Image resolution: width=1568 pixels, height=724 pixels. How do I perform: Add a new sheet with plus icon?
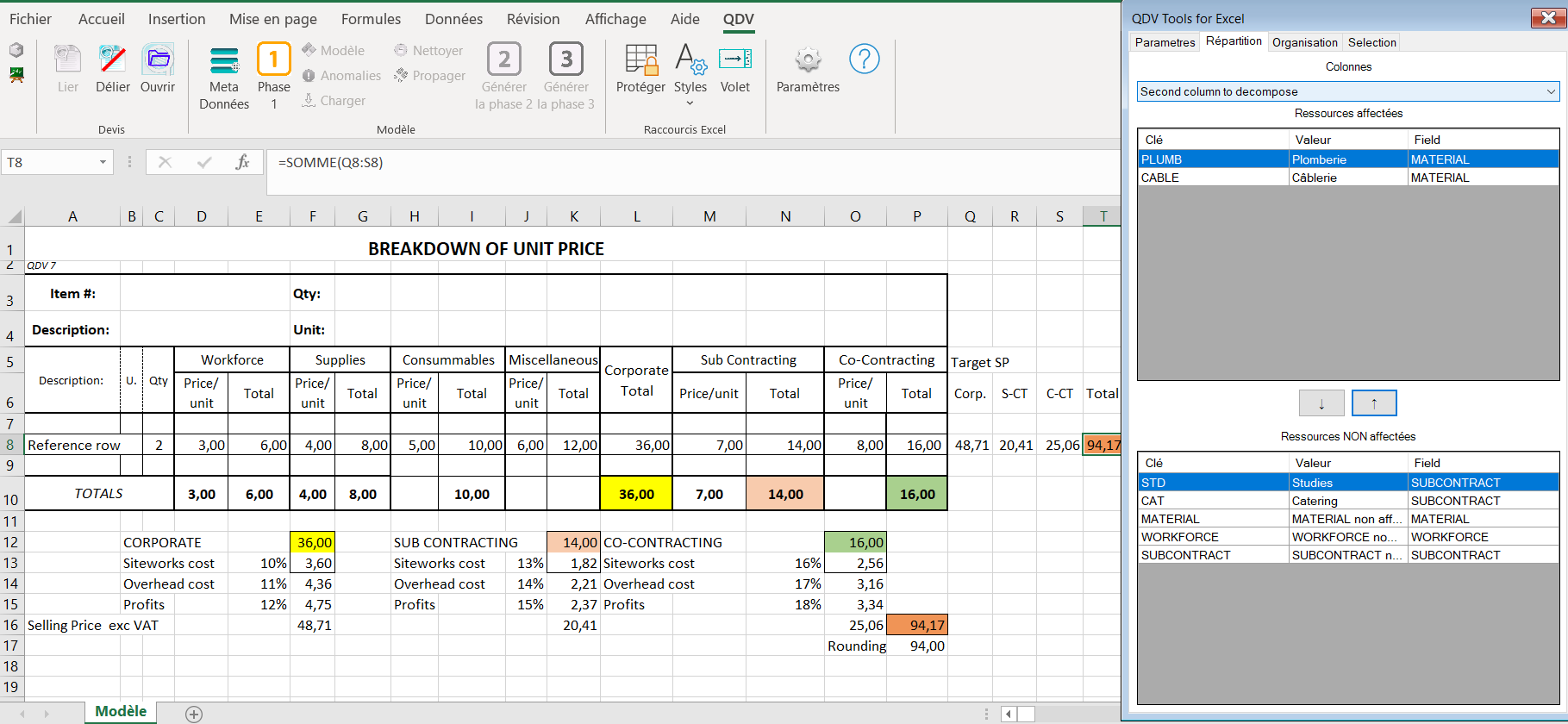coord(194,714)
